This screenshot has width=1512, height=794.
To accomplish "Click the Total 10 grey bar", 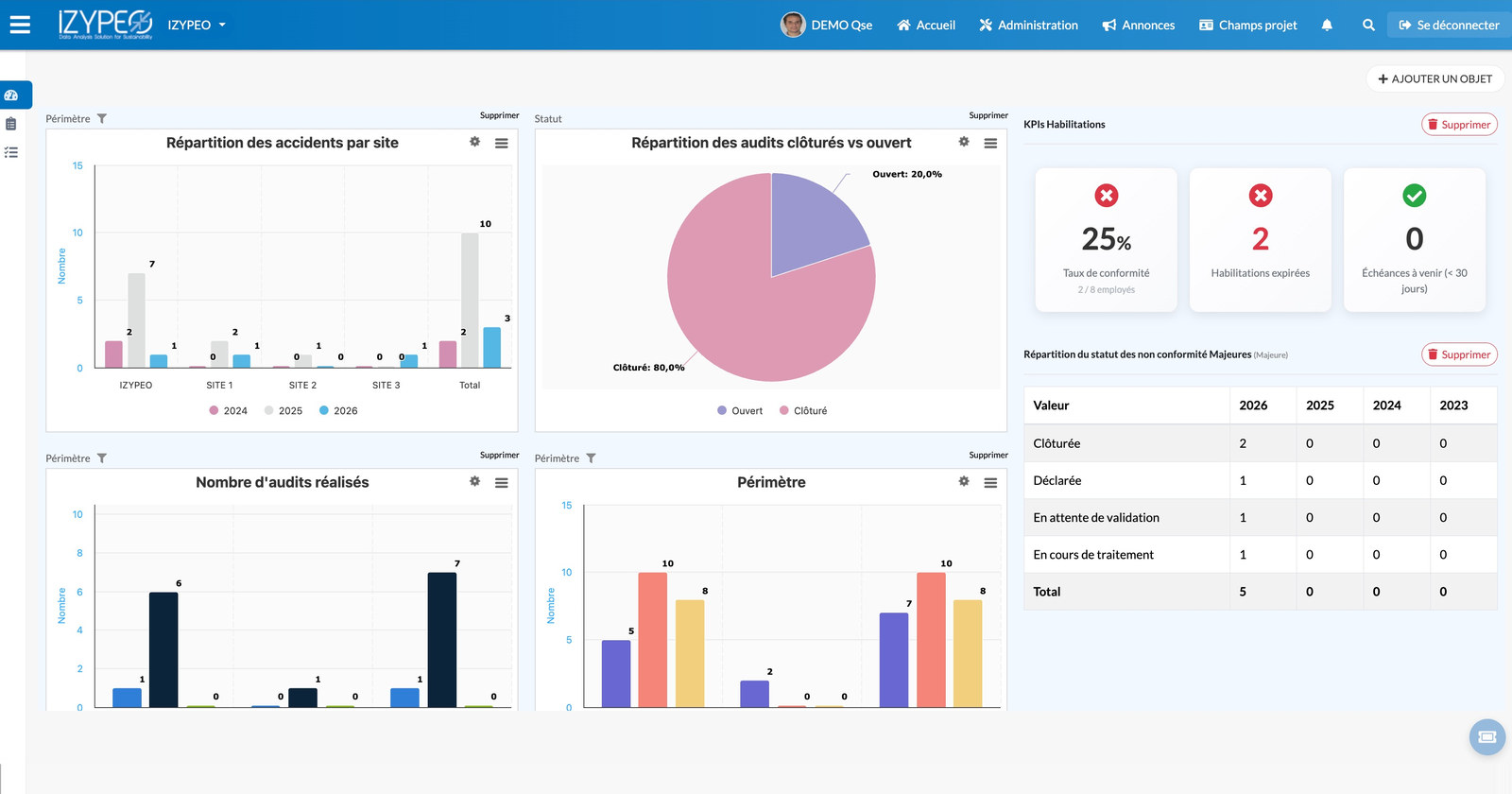I will 470,300.
